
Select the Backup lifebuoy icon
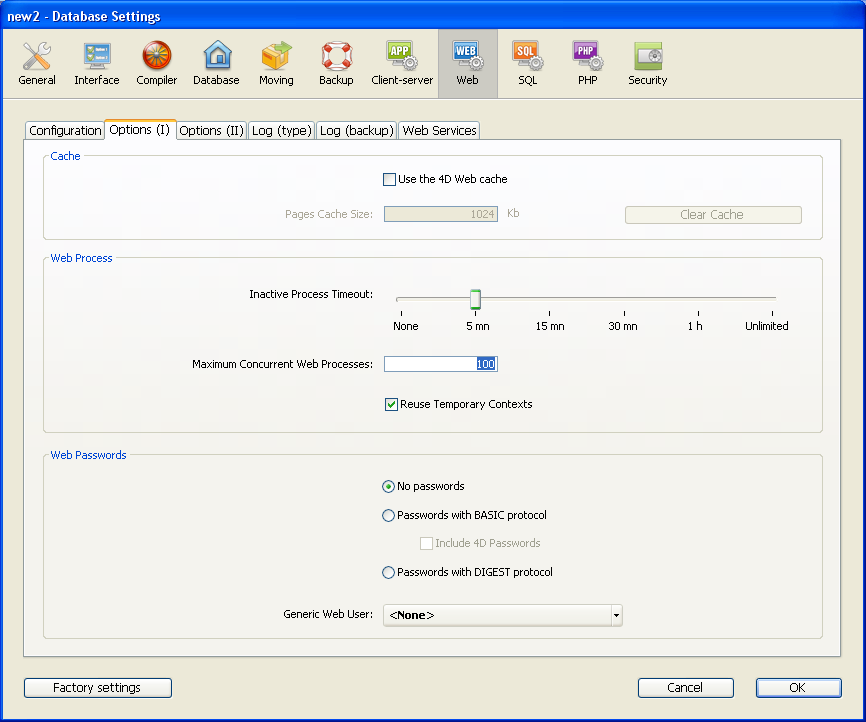[x=336, y=63]
